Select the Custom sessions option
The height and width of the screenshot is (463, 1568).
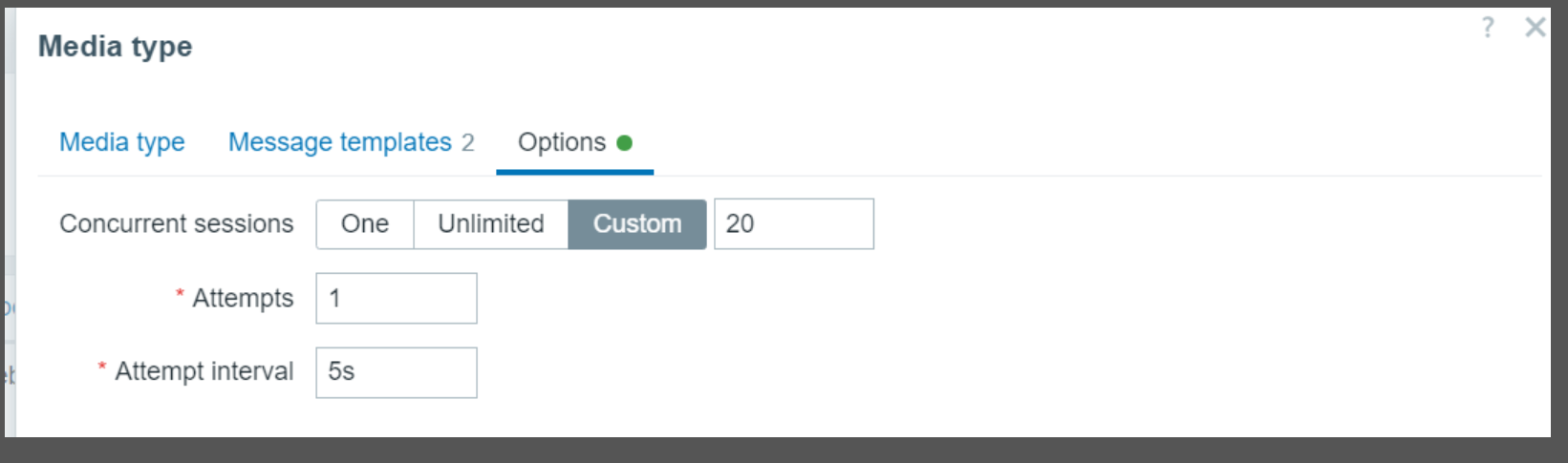tap(637, 224)
